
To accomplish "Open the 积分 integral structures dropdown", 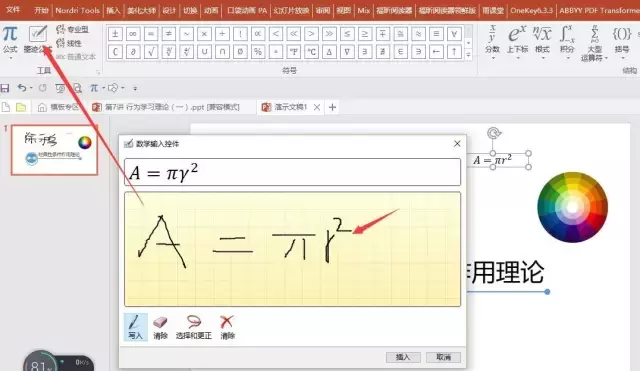I will tap(567, 42).
